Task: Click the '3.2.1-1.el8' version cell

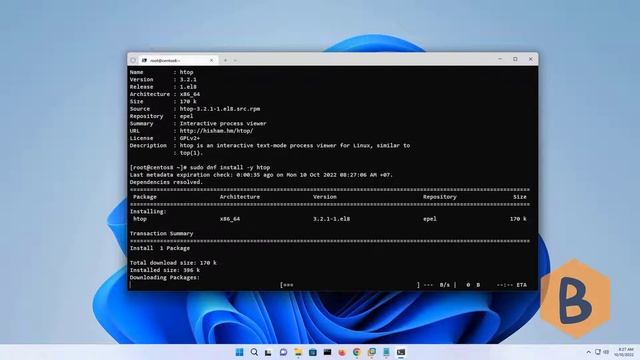Action: pyautogui.click(x=331, y=219)
